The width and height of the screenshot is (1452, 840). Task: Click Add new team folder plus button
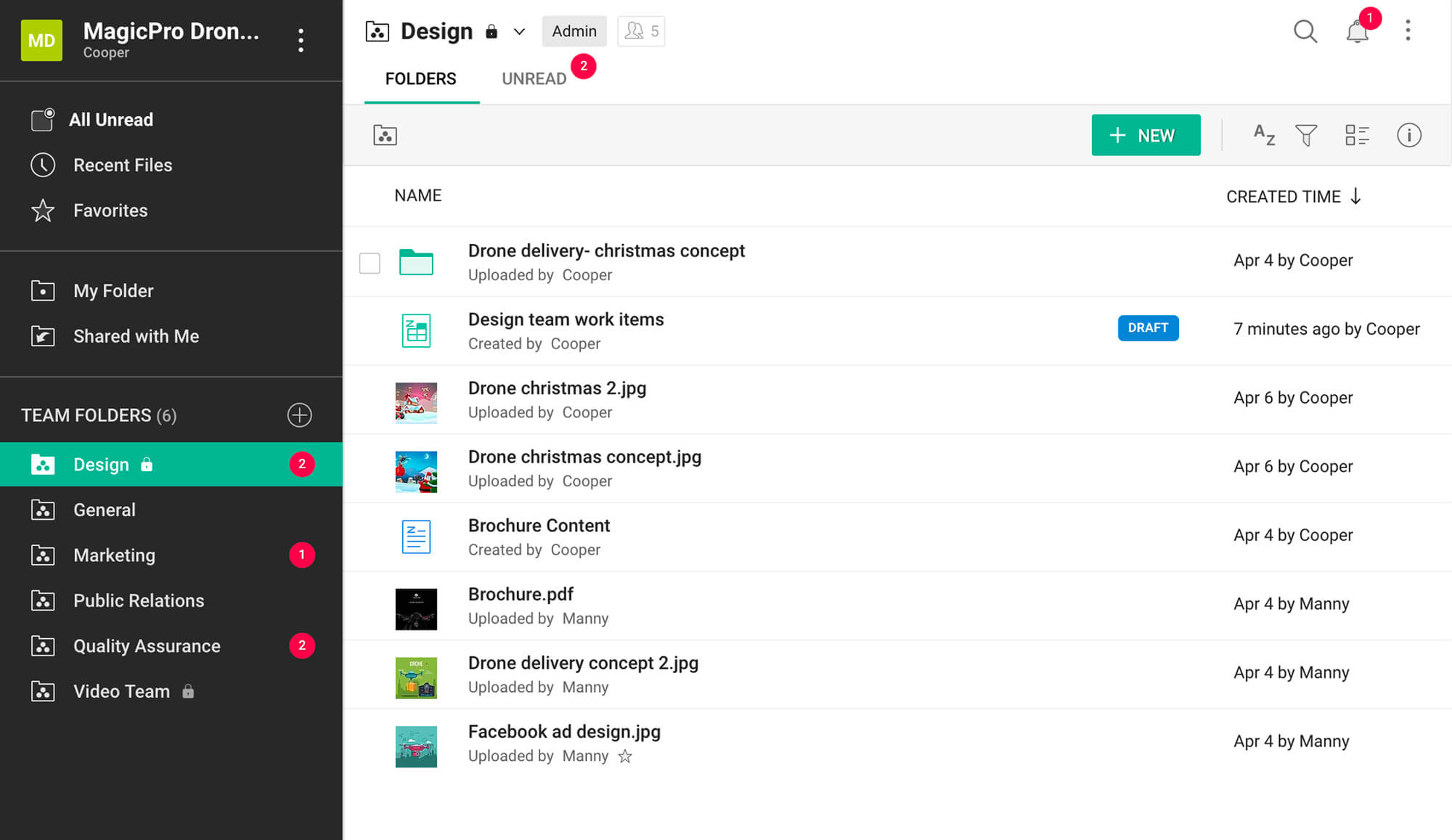[299, 415]
